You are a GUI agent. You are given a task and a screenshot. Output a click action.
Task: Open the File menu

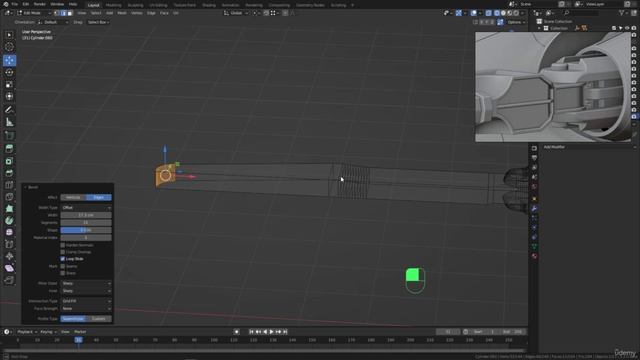[x=15, y=4]
